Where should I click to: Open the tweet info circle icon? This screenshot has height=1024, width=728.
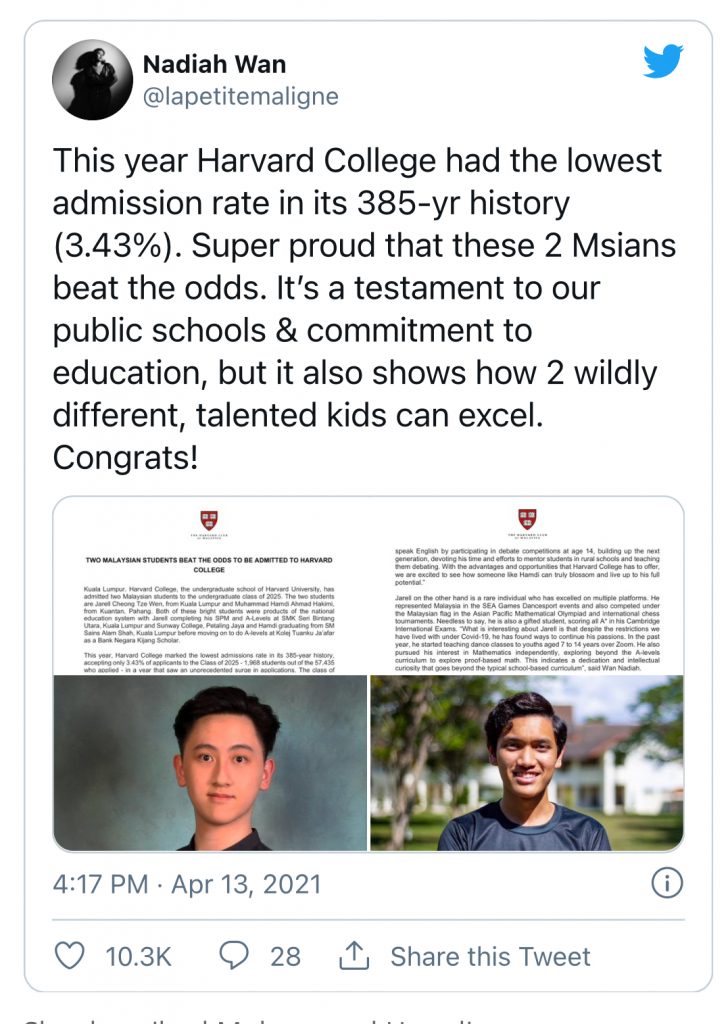point(666,882)
